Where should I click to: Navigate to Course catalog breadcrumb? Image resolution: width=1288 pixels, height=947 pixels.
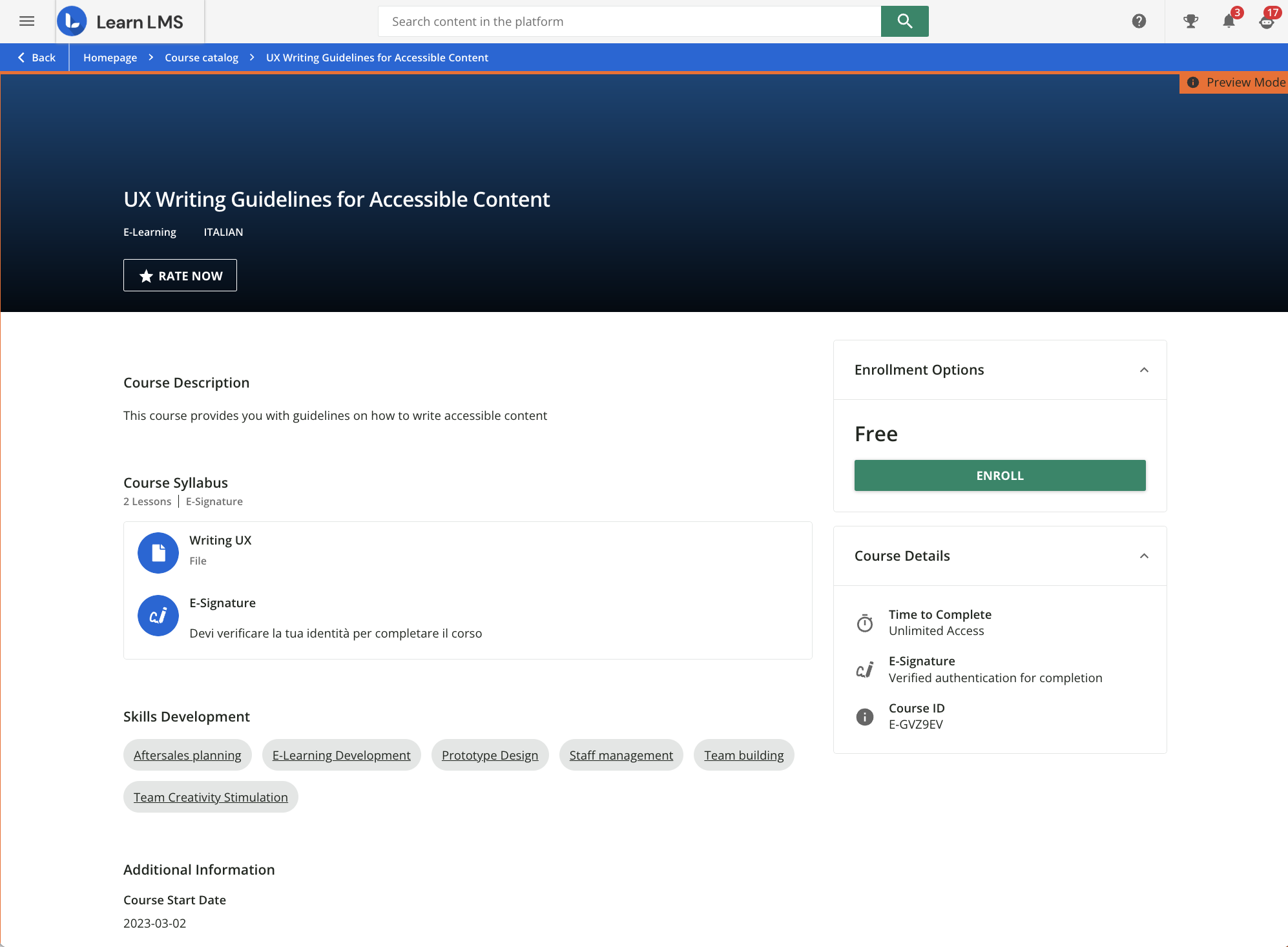[x=201, y=57]
